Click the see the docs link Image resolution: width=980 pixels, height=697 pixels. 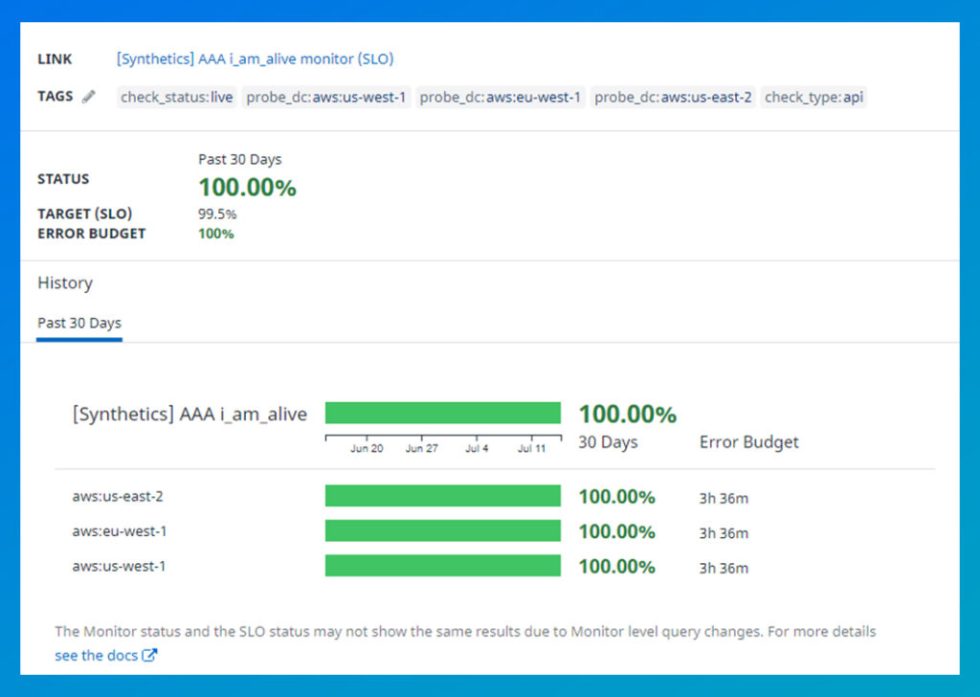click(x=96, y=656)
